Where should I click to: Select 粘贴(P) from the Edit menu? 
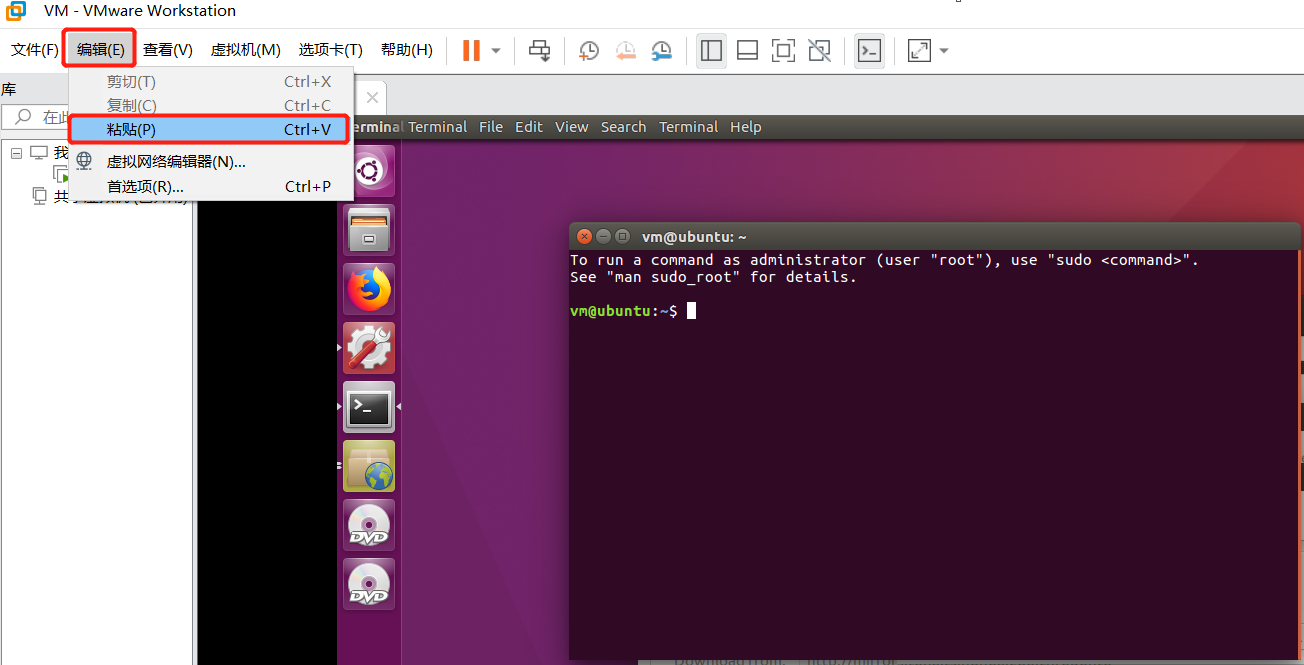pyautogui.click(x=130, y=126)
